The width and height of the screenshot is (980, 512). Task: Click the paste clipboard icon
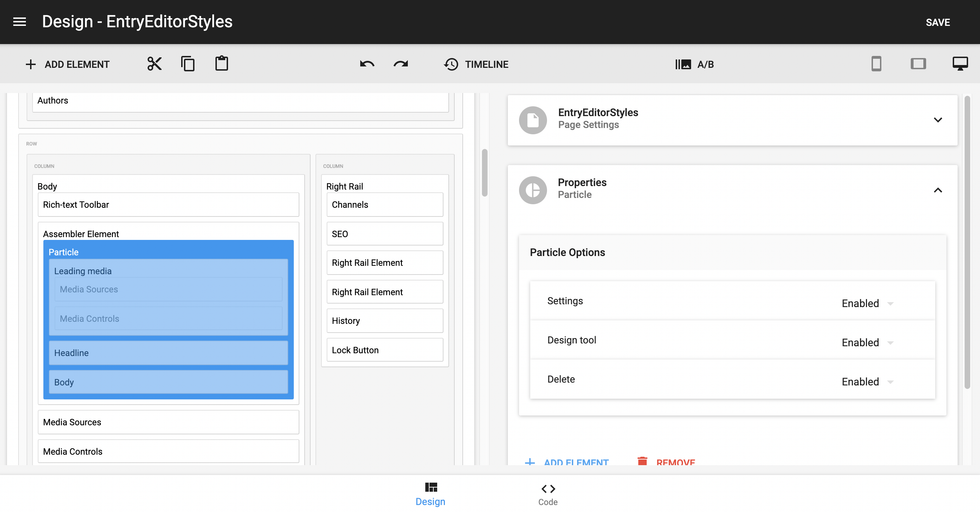[x=222, y=64]
